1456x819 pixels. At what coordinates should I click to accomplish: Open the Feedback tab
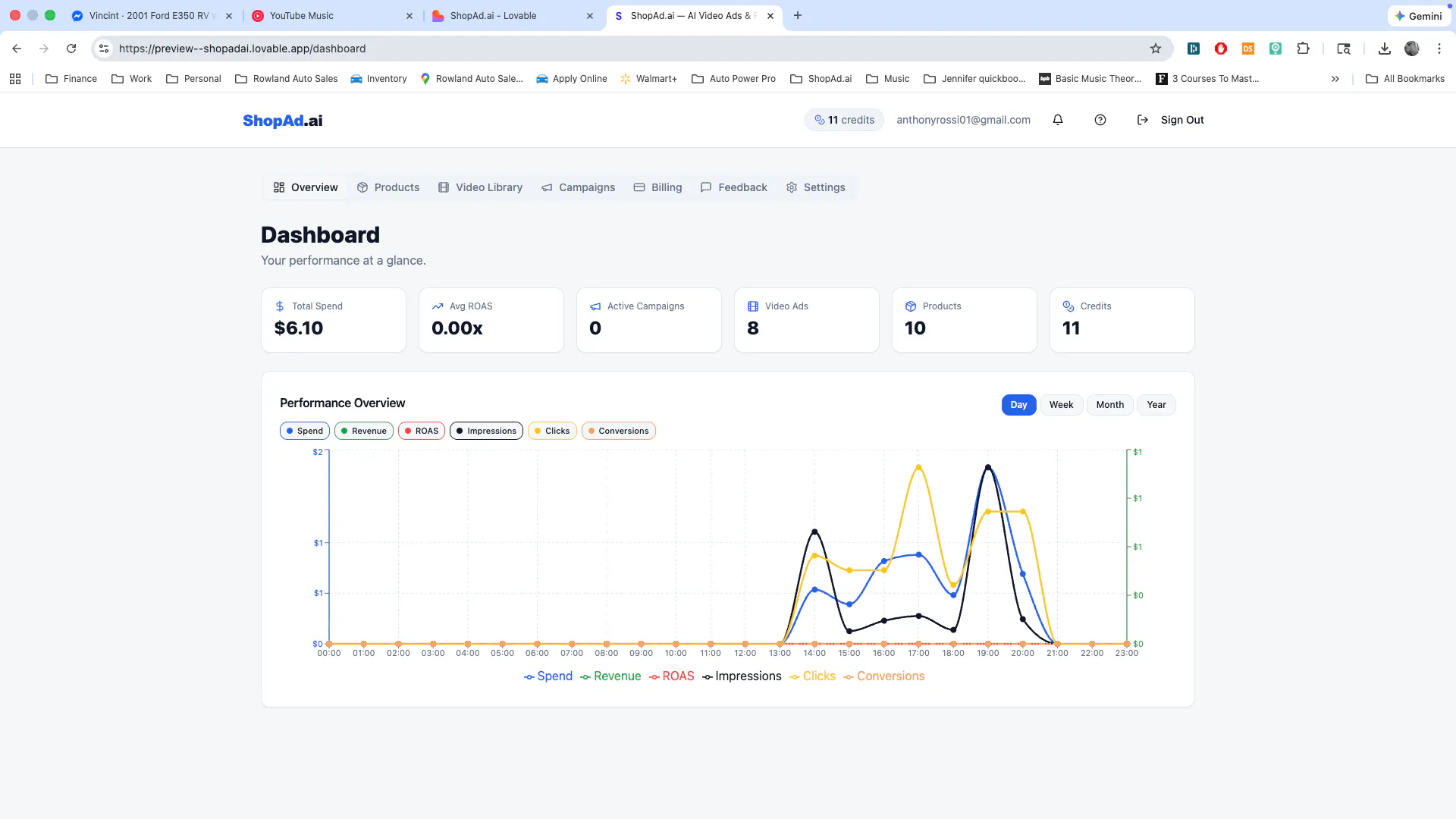(734, 187)
